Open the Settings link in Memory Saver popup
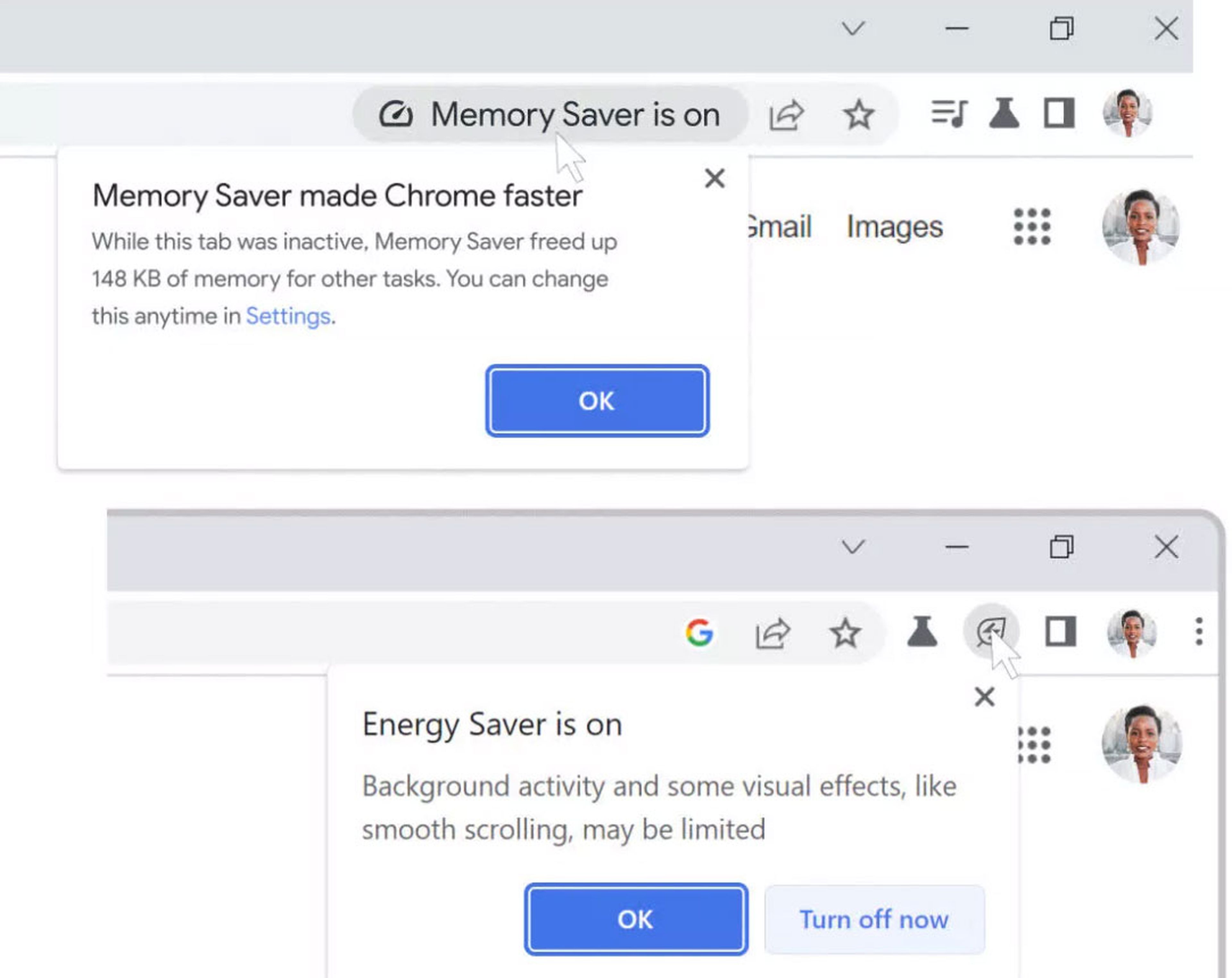1232x978 pixels. click(x=288, y=316)
